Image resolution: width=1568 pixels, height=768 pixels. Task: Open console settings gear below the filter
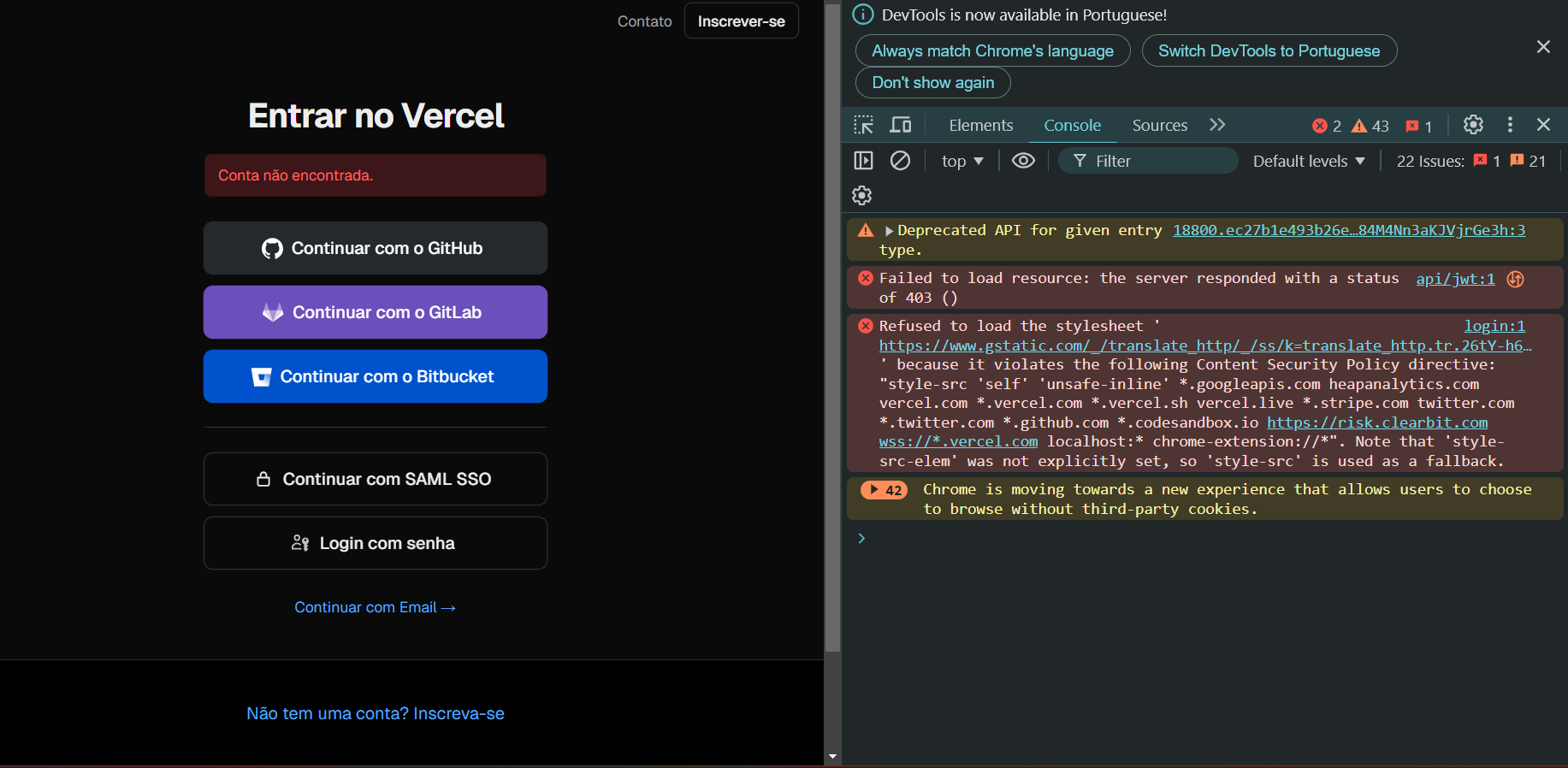tap(862, 195)
